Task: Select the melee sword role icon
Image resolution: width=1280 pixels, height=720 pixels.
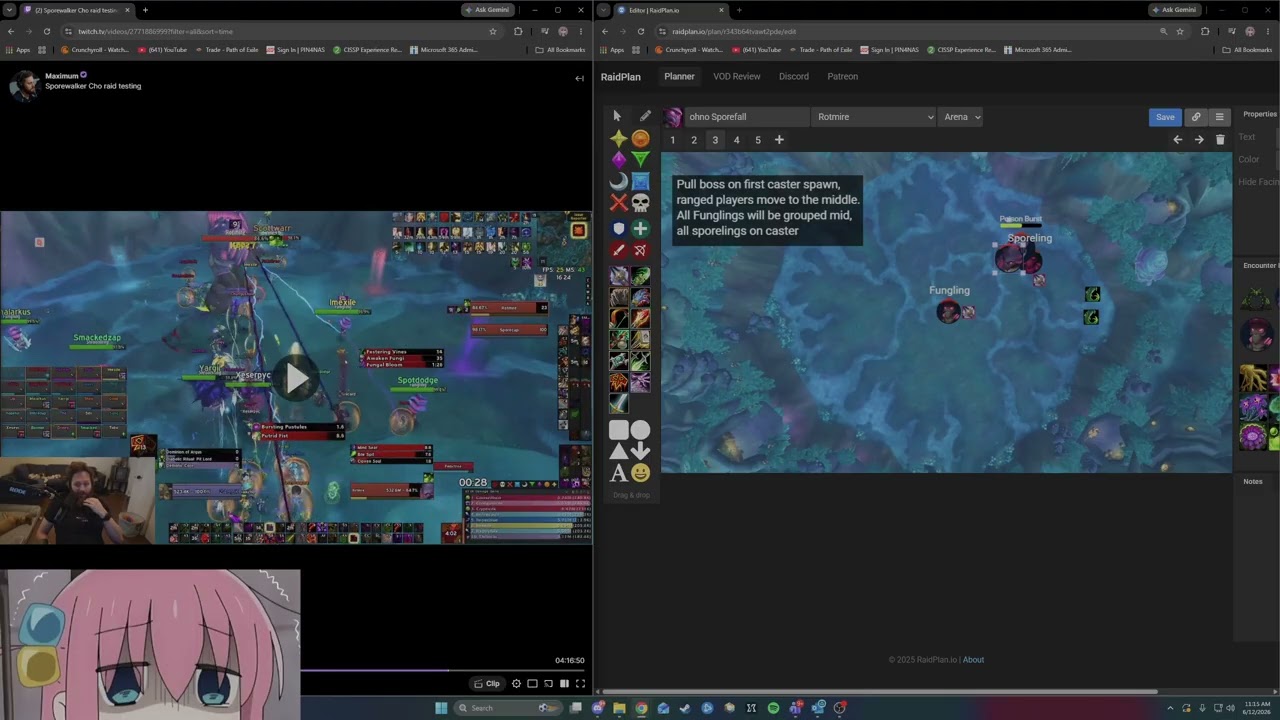Action: point(618,250)
